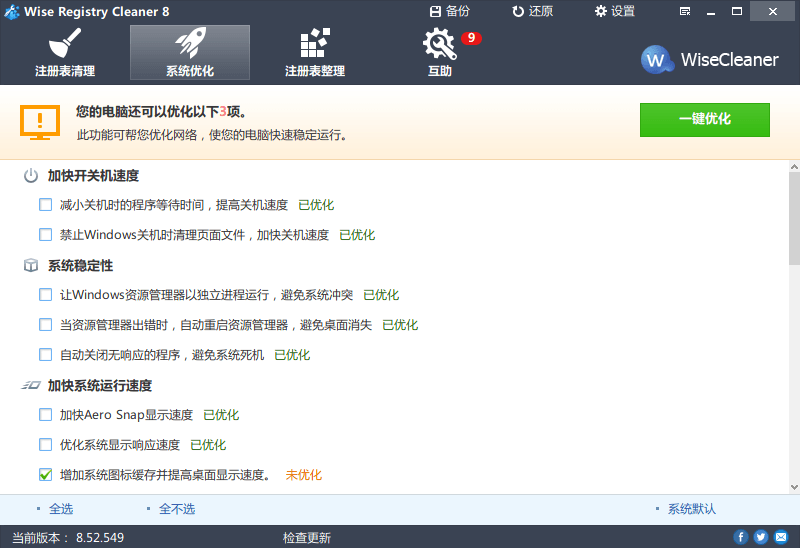Click the vertical scrollbar thumb
The height and width of the screenshot is (548, 800).
coord(794,218)
